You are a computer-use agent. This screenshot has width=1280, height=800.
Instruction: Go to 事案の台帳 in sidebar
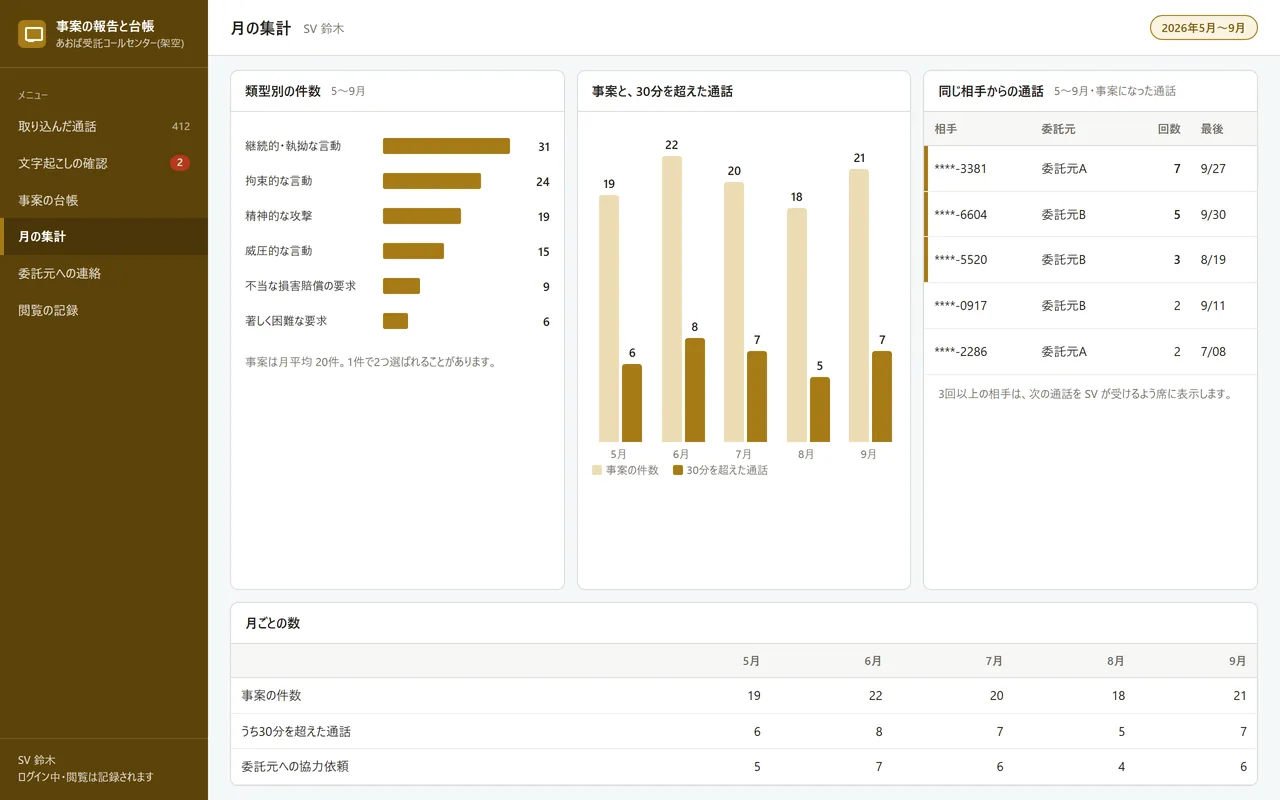104,200
